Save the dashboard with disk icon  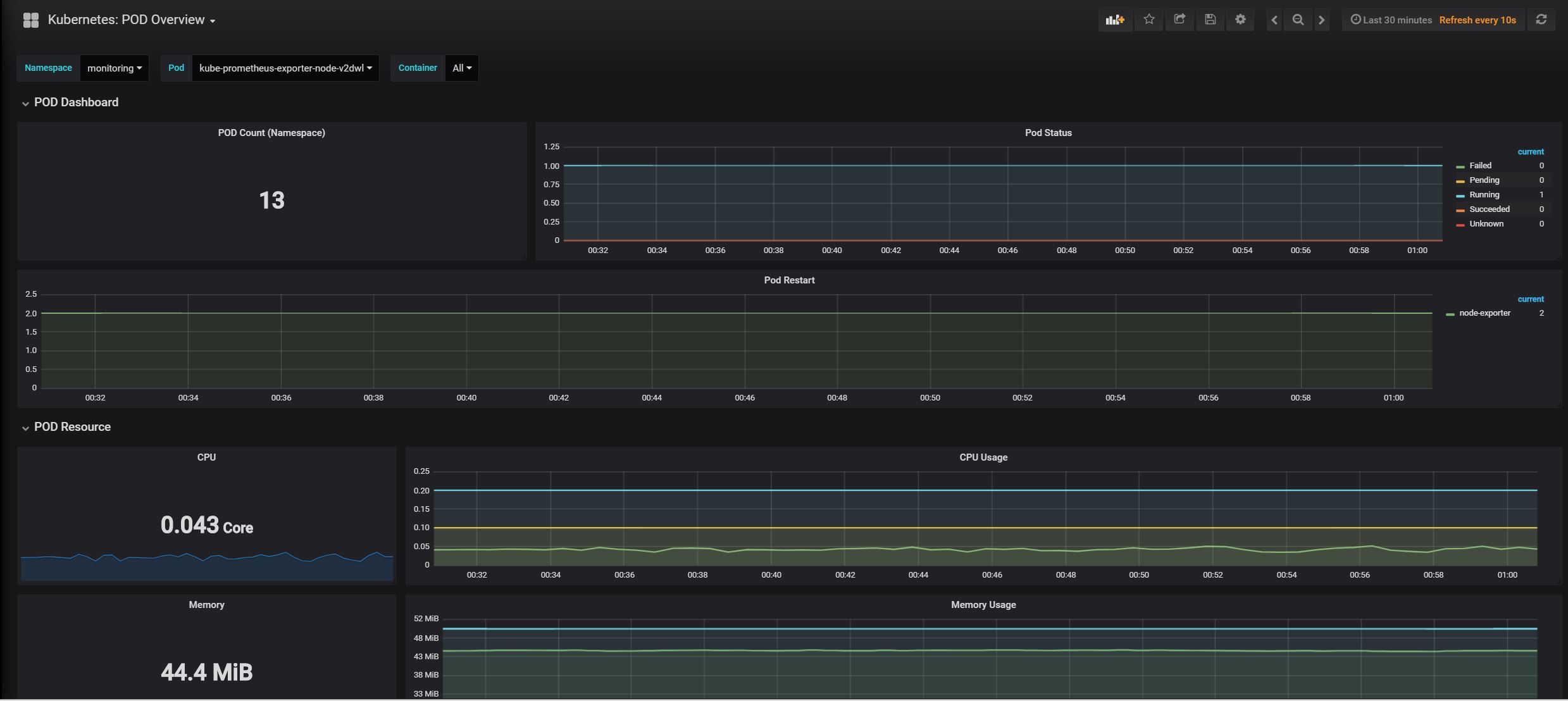(x=1210, y=20)
